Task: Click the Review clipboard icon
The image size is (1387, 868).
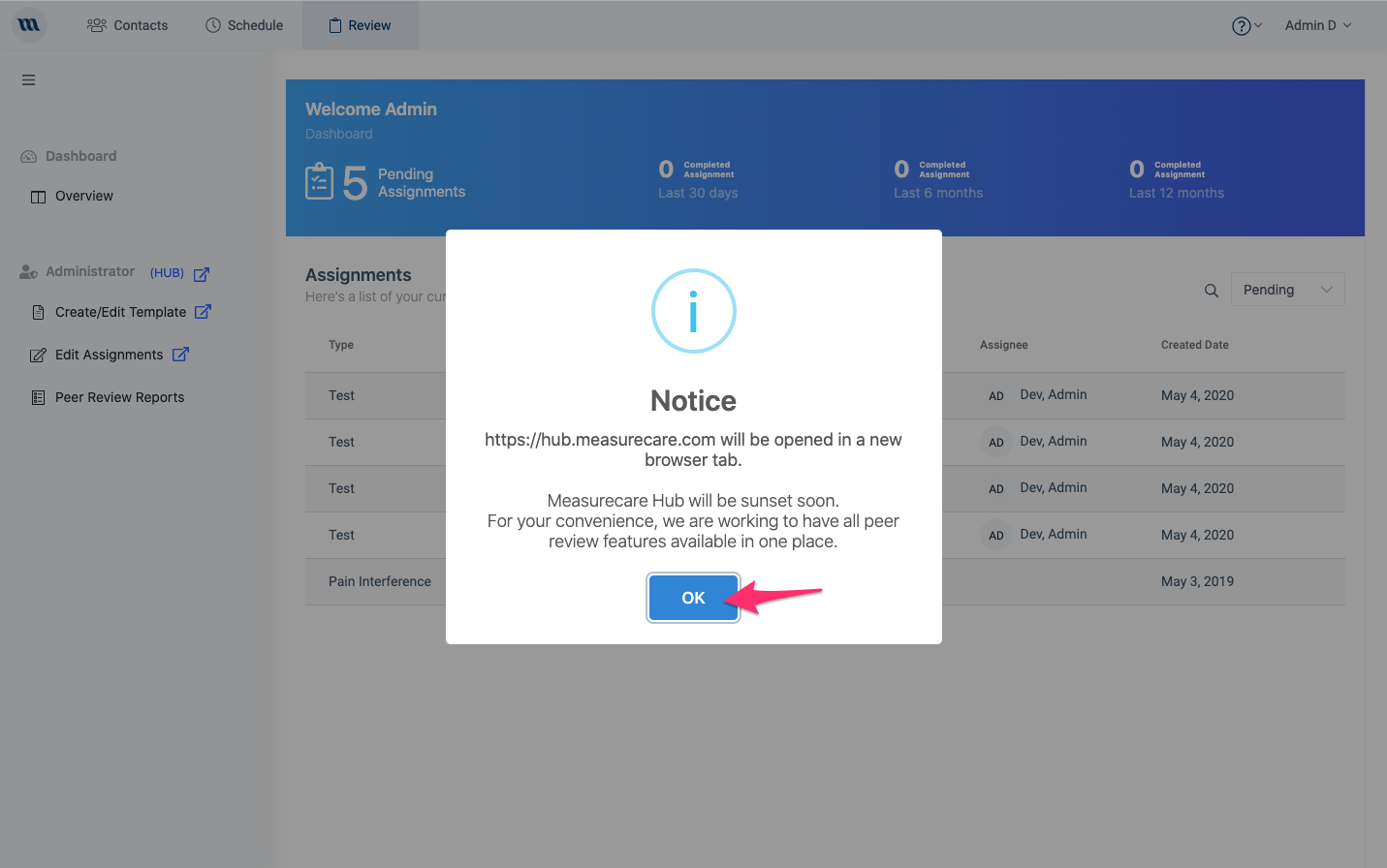Action: [x=335, y=25]
